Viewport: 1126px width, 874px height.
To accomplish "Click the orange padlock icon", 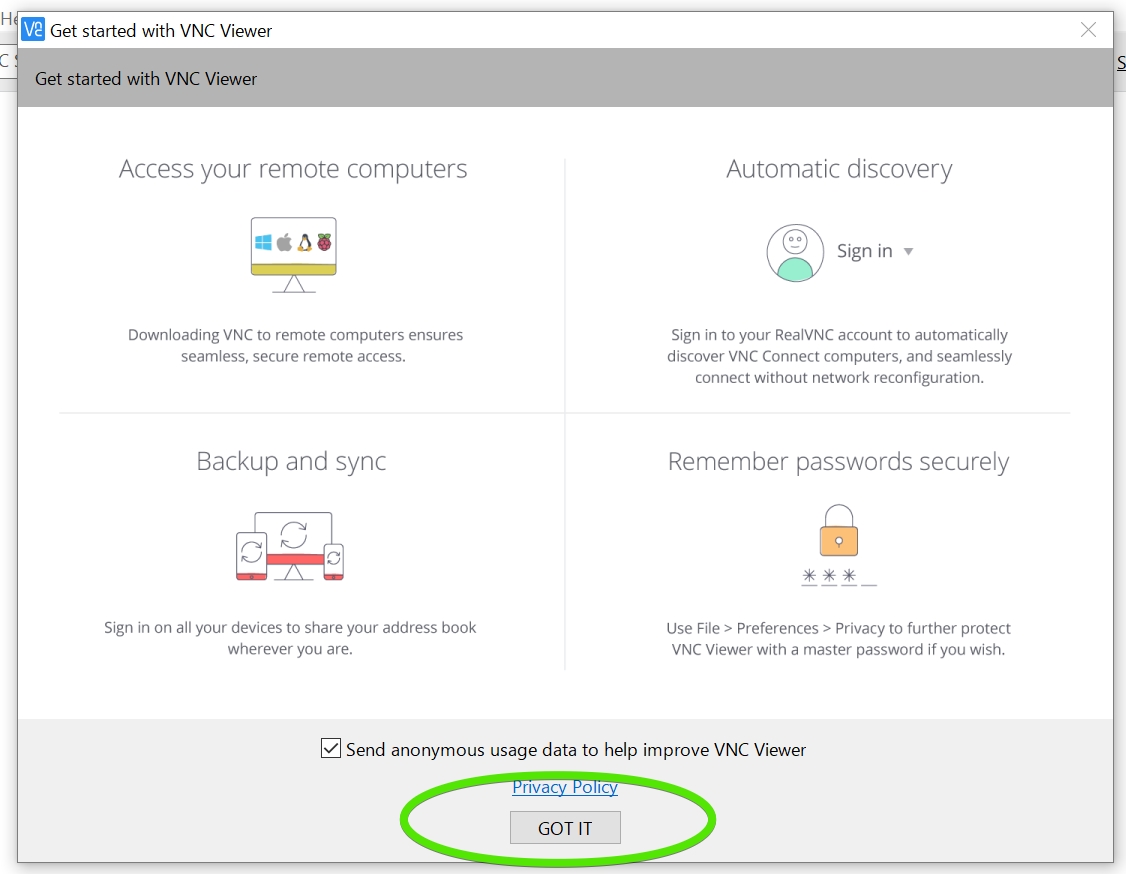I will (x=839, y=532).
